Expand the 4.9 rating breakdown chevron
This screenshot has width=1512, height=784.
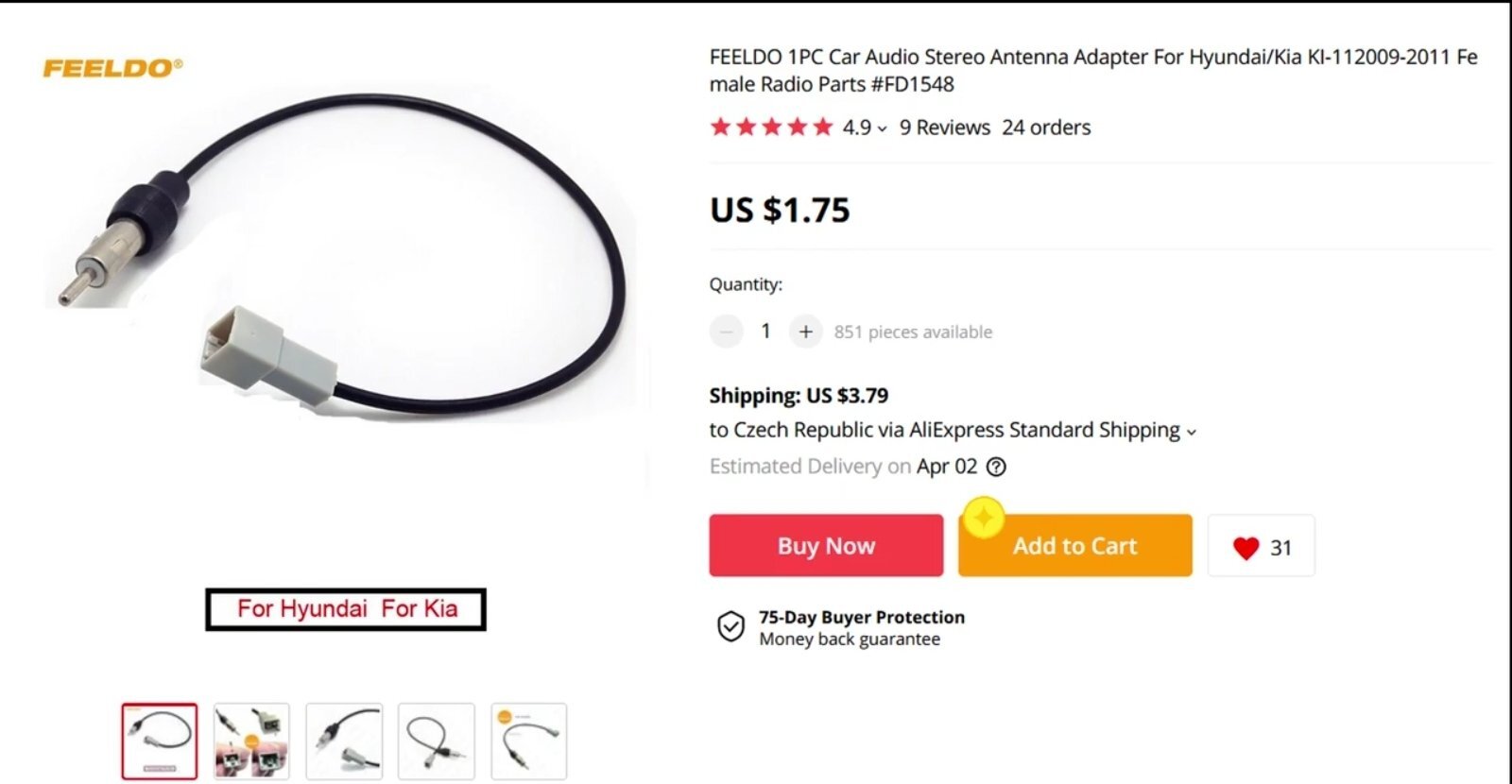click(x=882, y=129)
